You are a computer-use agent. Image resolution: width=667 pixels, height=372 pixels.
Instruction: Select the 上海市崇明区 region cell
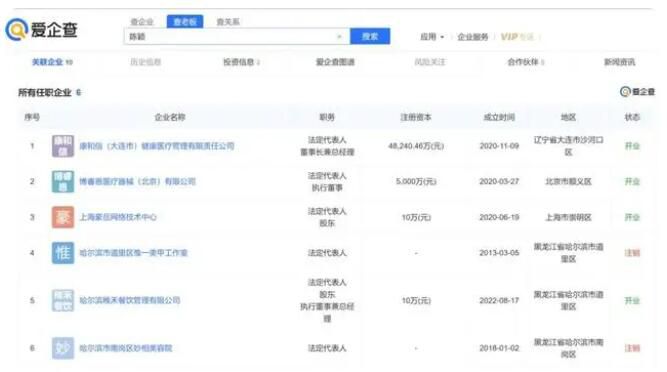568,217
